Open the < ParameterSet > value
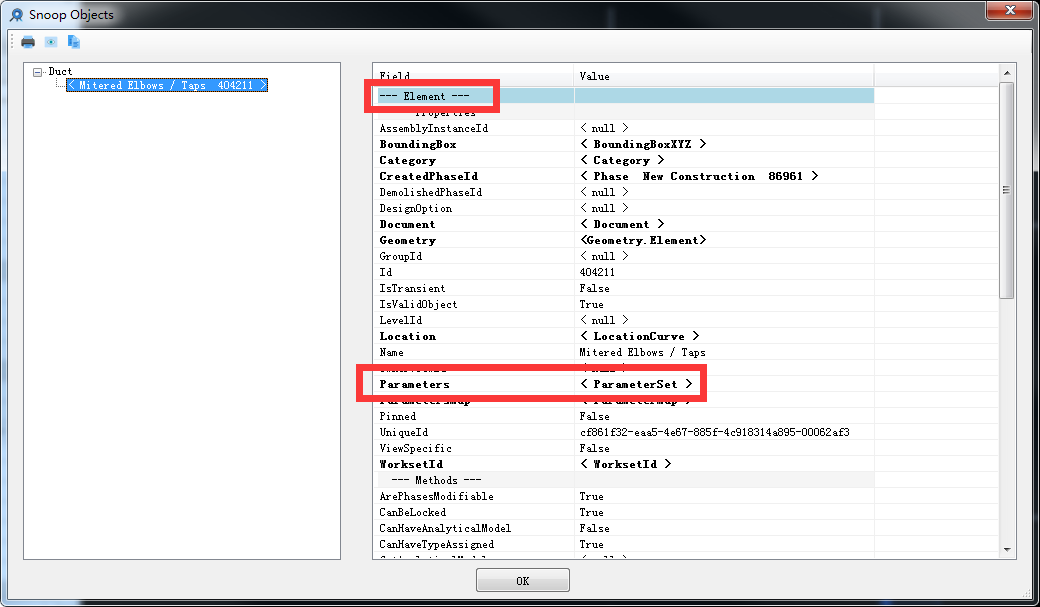Image resolution: width=1040 pixels, height=607 pixels. (636, 384)
